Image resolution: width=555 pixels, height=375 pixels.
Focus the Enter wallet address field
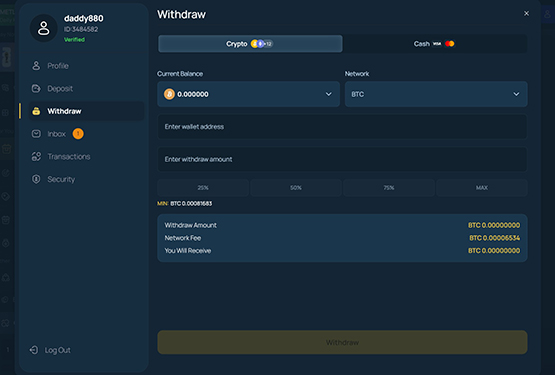tap(342, 127)
